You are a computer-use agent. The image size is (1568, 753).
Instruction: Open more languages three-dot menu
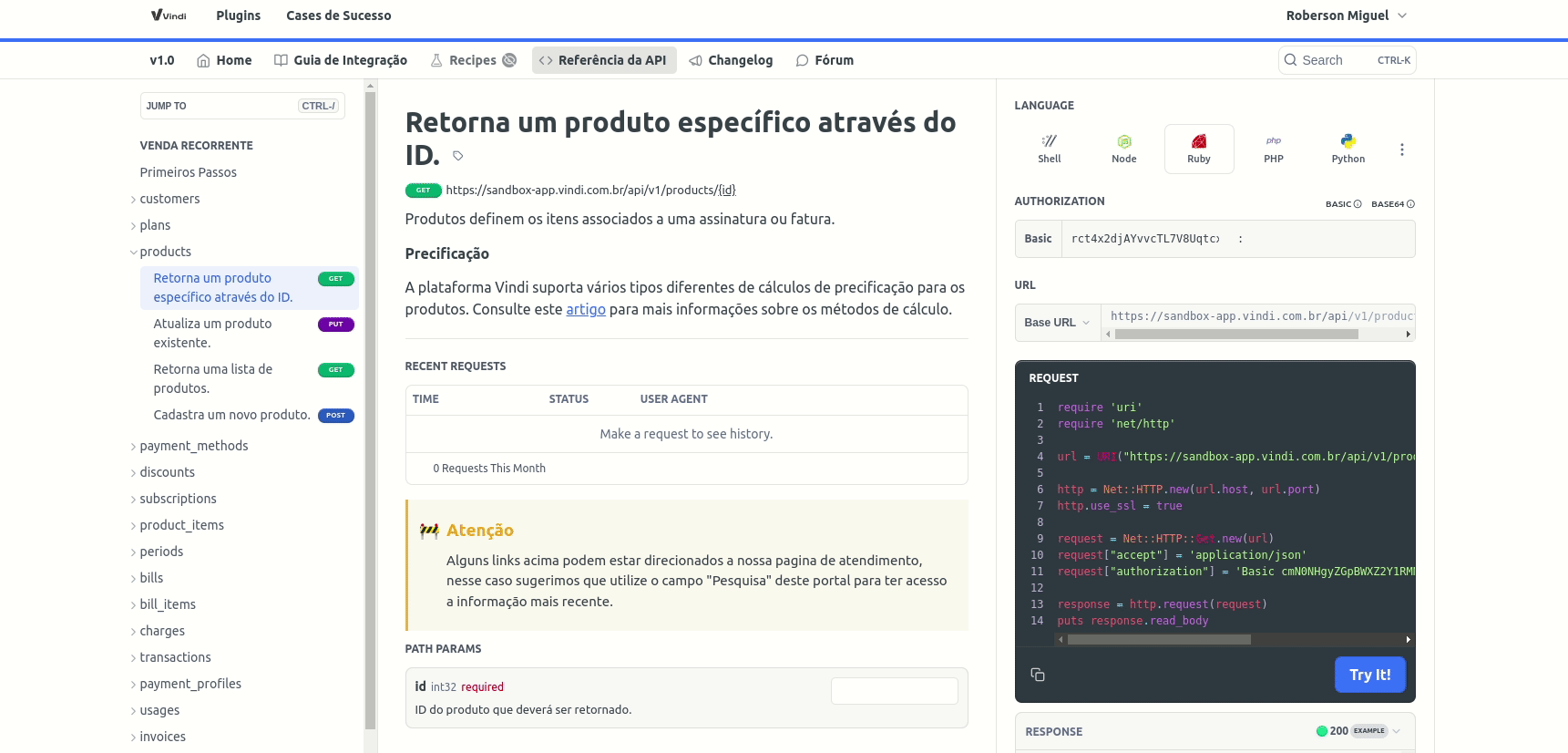click(x=1402, y=150)
